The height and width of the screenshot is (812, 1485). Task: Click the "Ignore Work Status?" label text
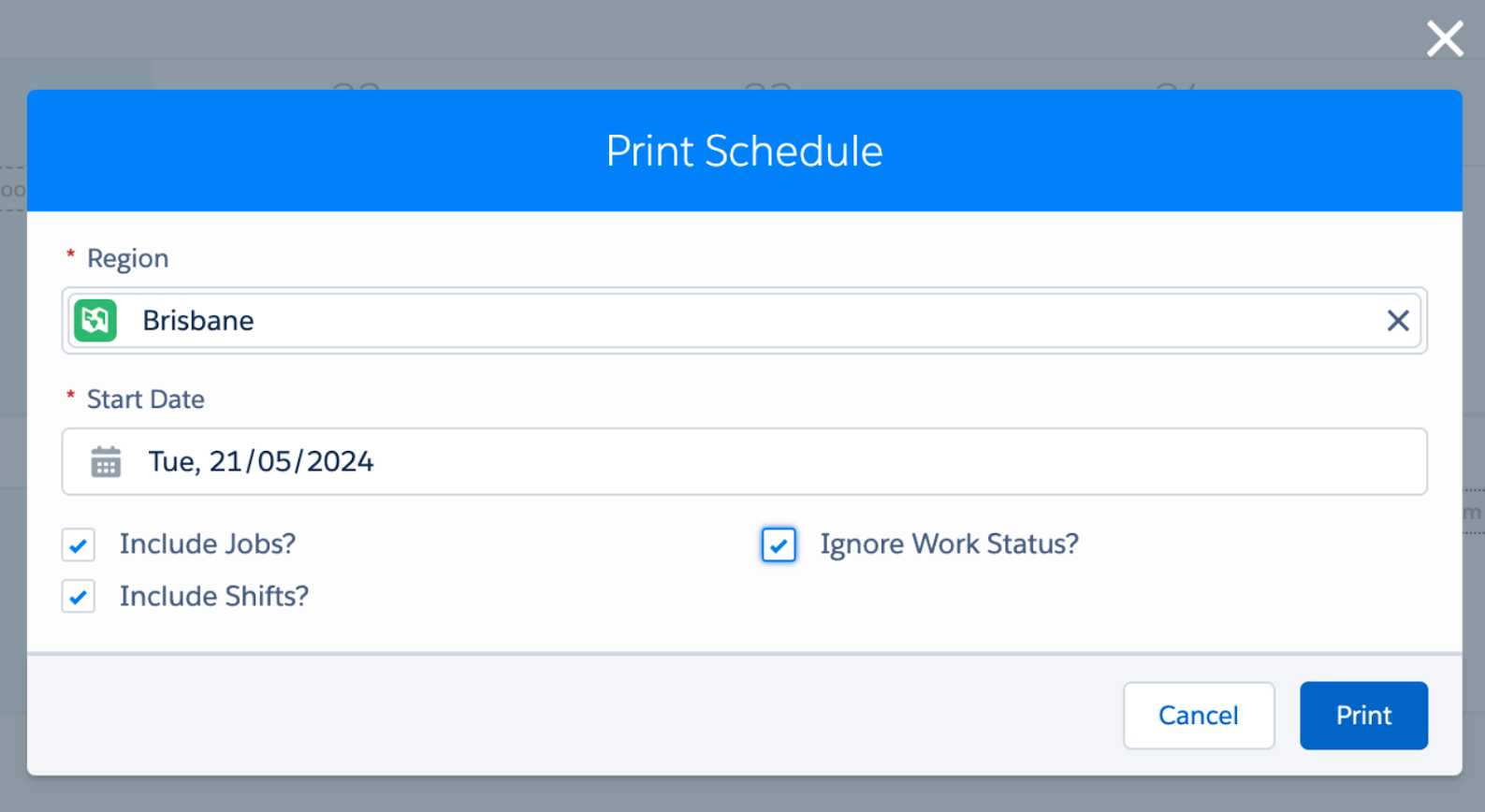click(950, 544)
